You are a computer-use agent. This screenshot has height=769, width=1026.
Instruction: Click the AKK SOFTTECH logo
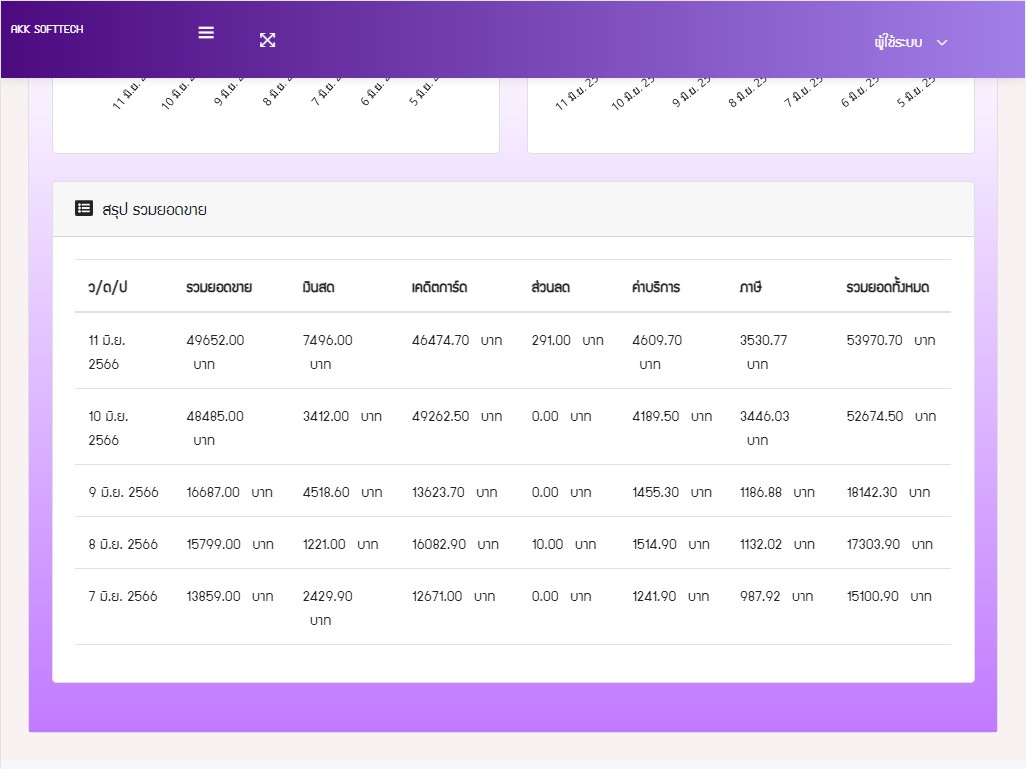pos(47,30)
